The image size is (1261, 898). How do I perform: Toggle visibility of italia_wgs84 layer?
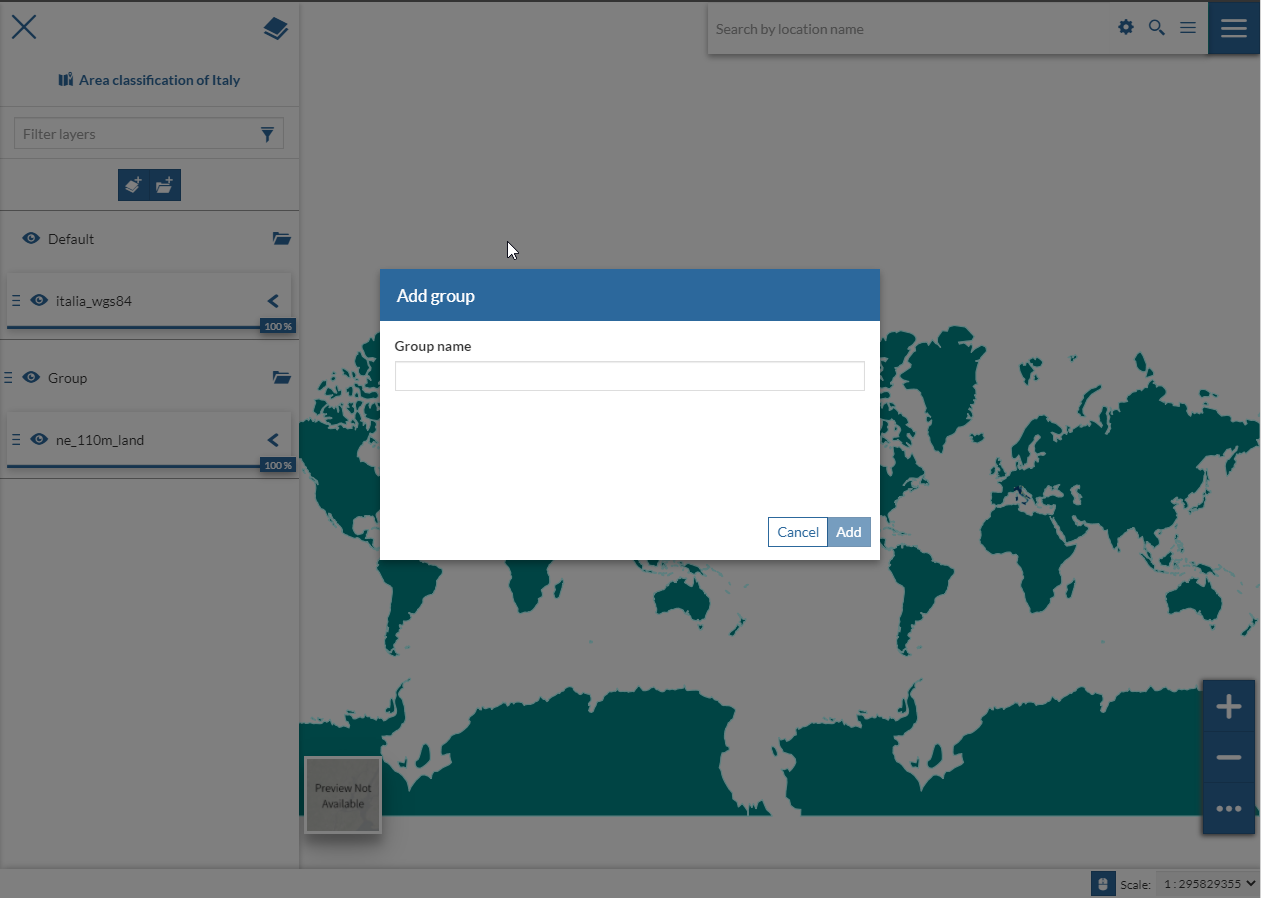(39, 300)
